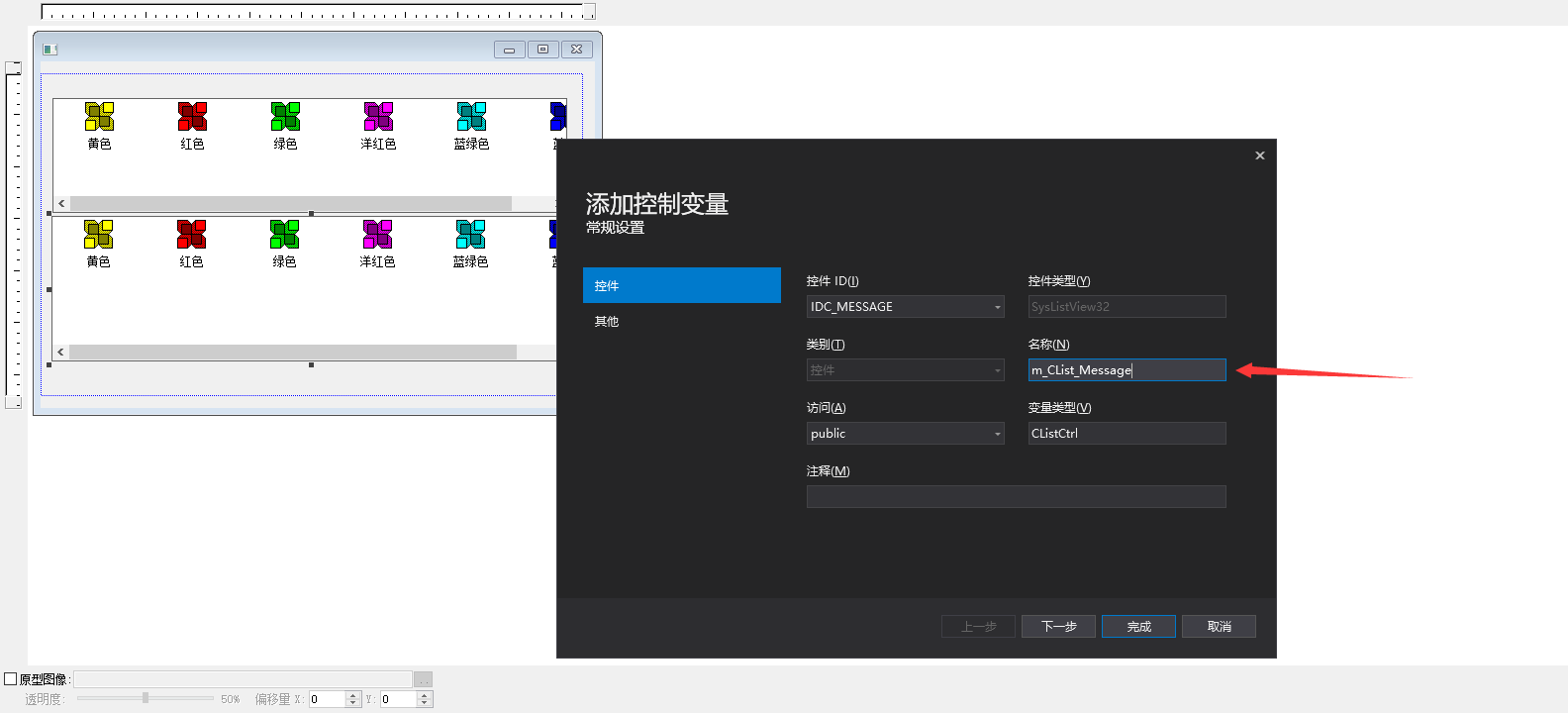The image size is (1568, 713).
Task: Click upper list's horizontal scrollbar thumb
Action: (x=291, y=203)
